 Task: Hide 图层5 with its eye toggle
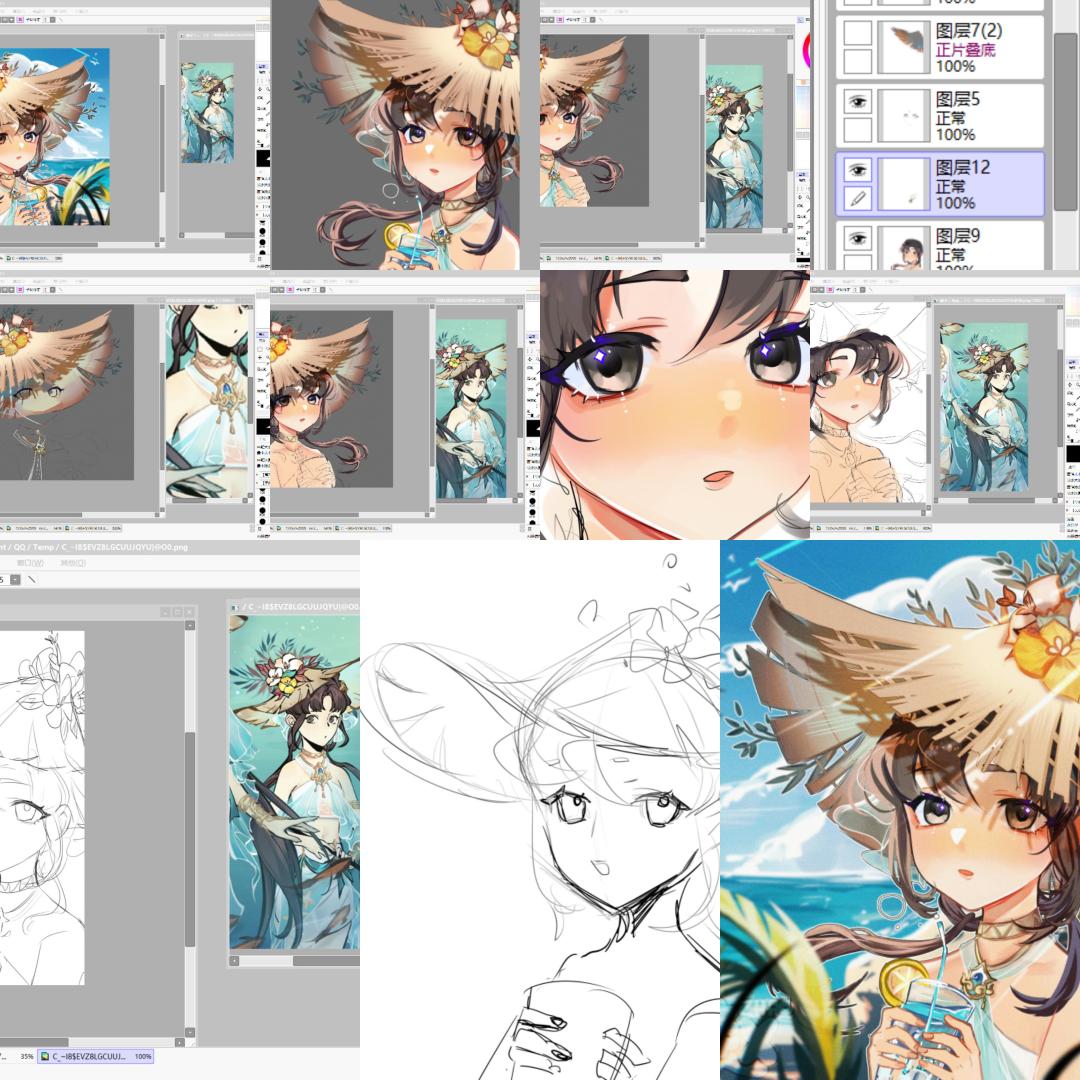click(857, 102)
